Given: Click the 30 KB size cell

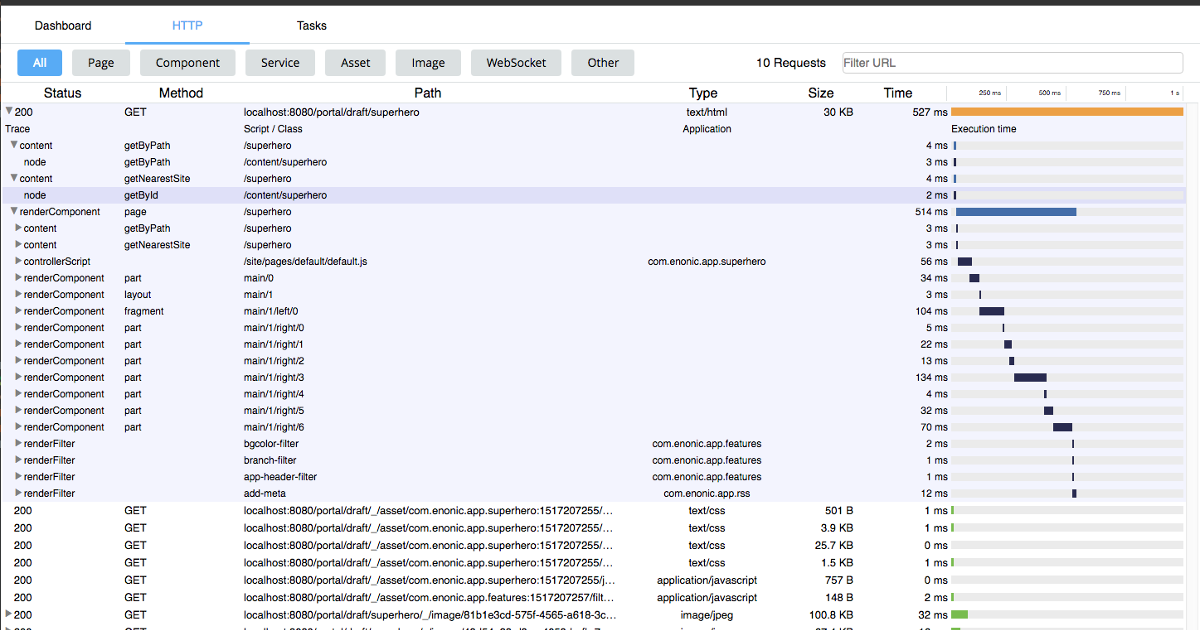Looking at the screenshot, I should pyautogui.click(x=838, y=112).
